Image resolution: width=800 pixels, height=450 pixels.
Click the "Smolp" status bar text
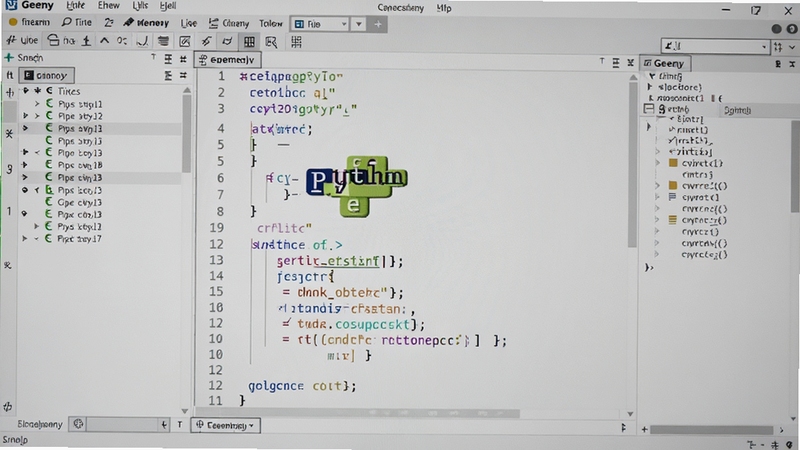point(15,440)
